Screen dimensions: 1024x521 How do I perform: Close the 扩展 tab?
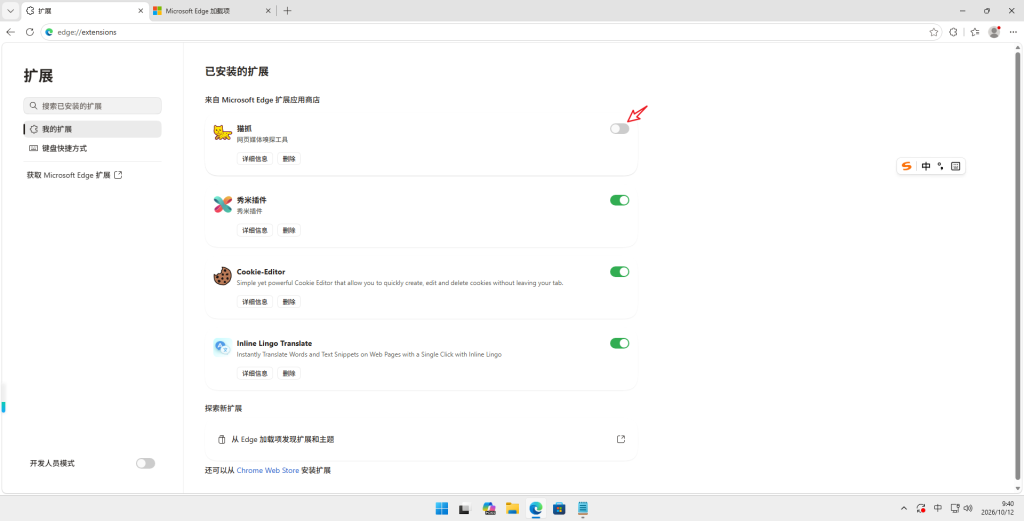tap(141, 11)
